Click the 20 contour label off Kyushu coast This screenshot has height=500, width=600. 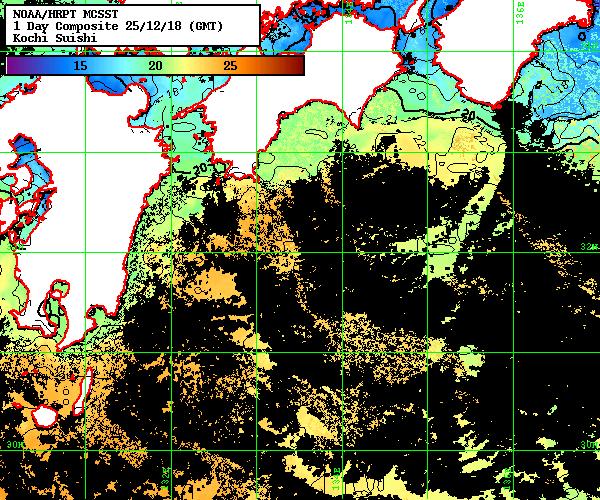pos(200,168)
